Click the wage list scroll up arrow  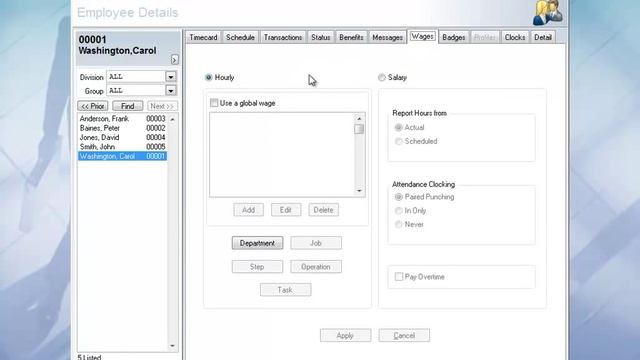pos(359,118)
